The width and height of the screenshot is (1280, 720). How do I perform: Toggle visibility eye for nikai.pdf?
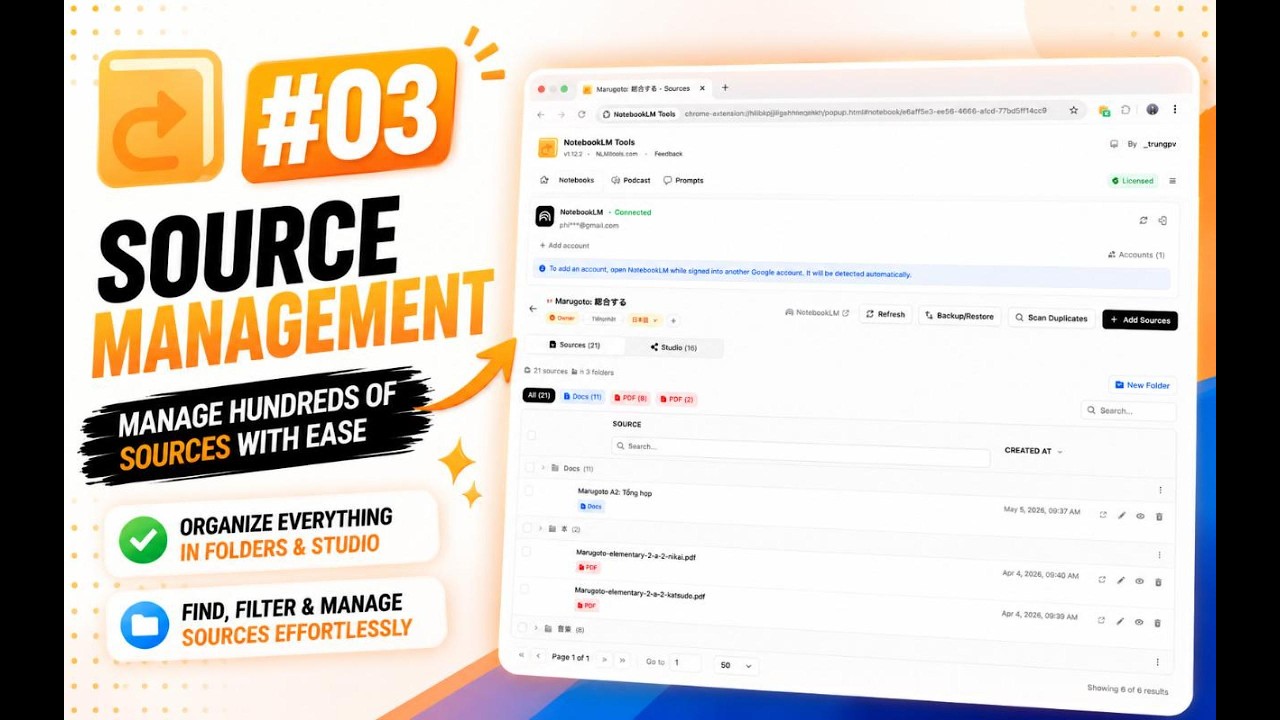1139,580
